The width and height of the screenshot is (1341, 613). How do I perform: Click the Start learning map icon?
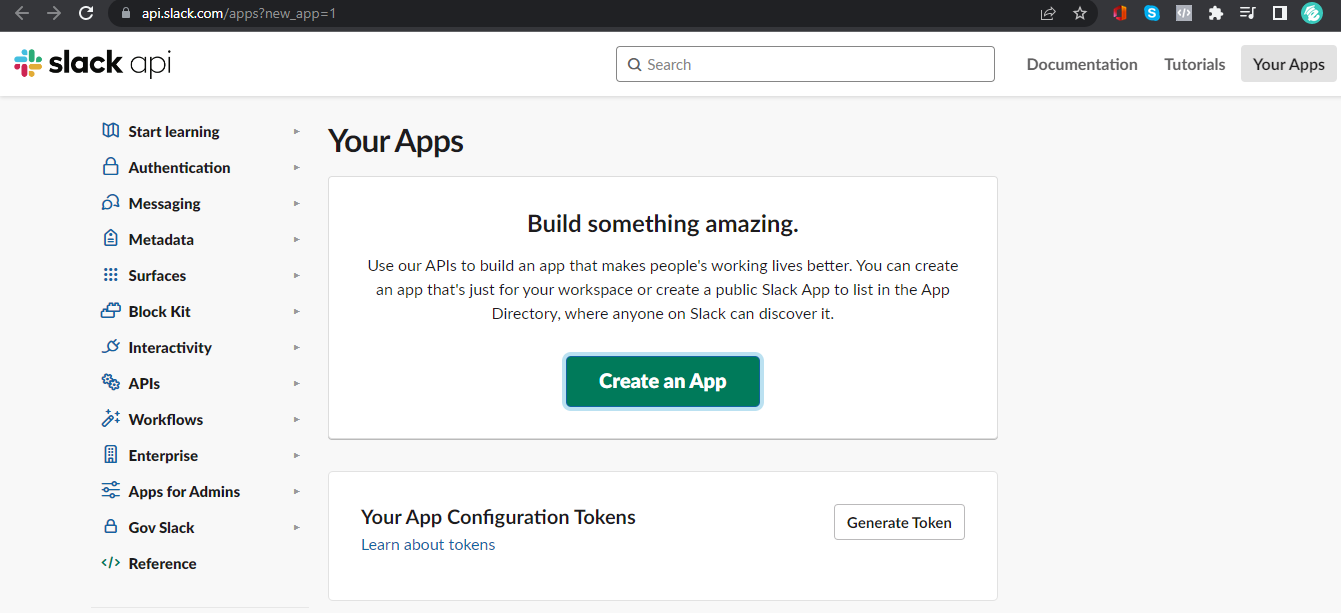(x=111, y=131)
